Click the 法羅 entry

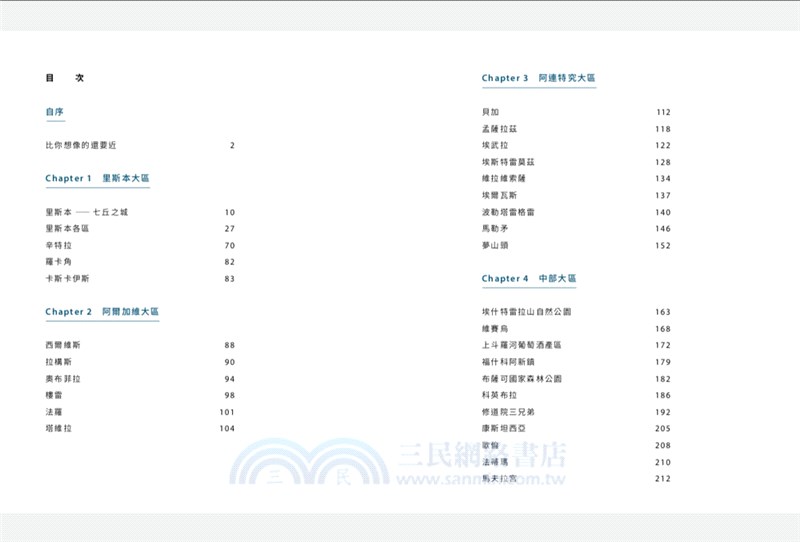pyautogui.click(x=54, y=411)
